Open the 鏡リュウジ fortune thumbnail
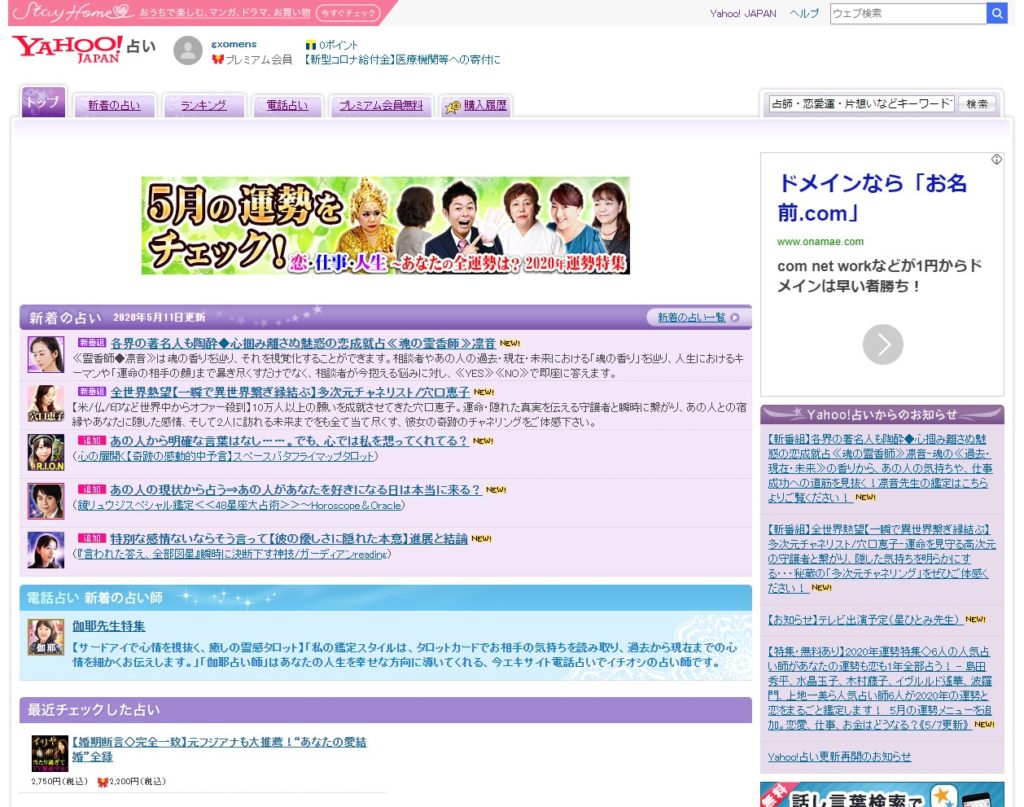The height and width of the screenshot is (807, 1024). click(x=46, y=501)
